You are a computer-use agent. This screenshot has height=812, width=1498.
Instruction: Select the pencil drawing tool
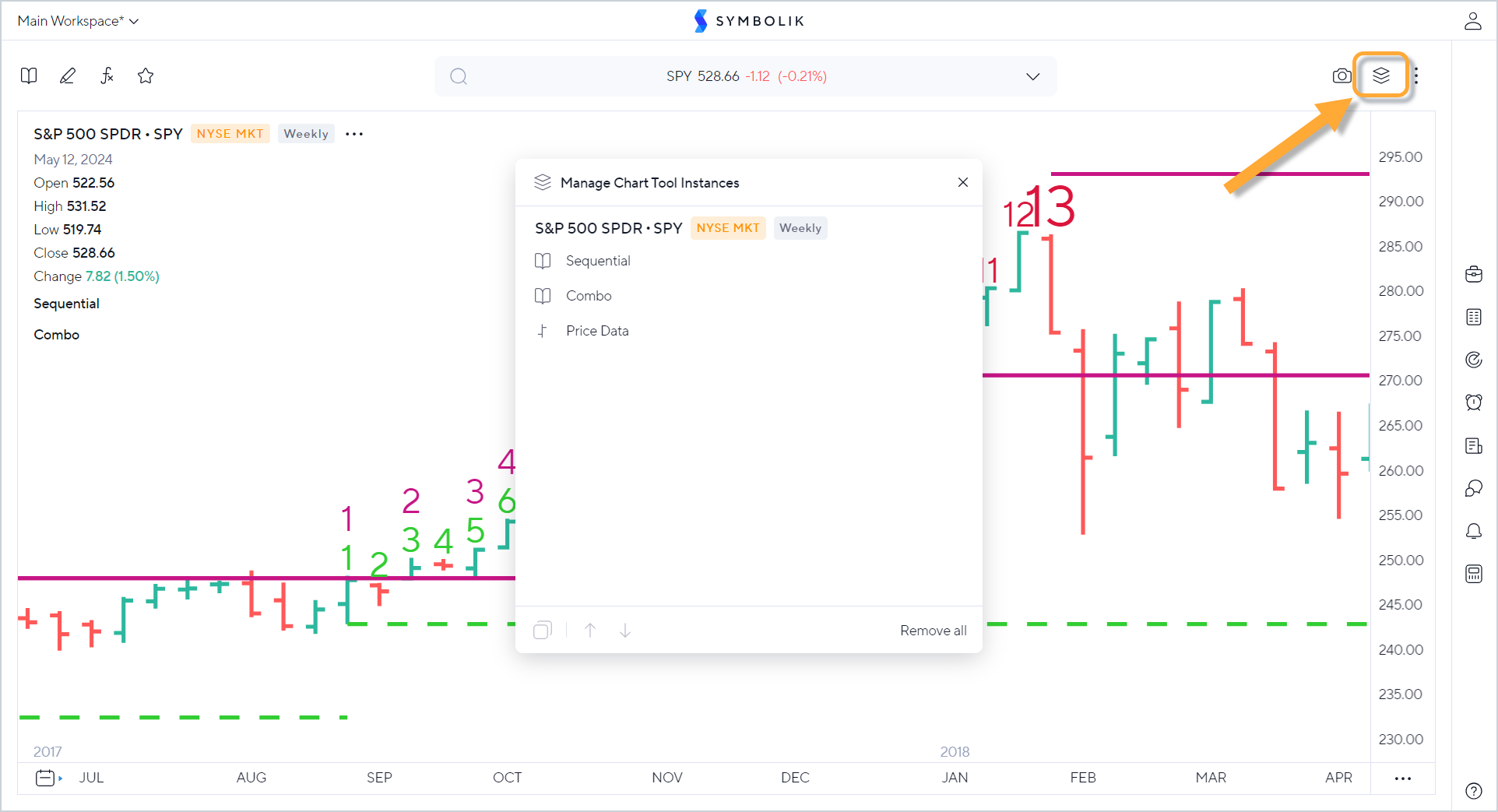(x=68, y=76)
